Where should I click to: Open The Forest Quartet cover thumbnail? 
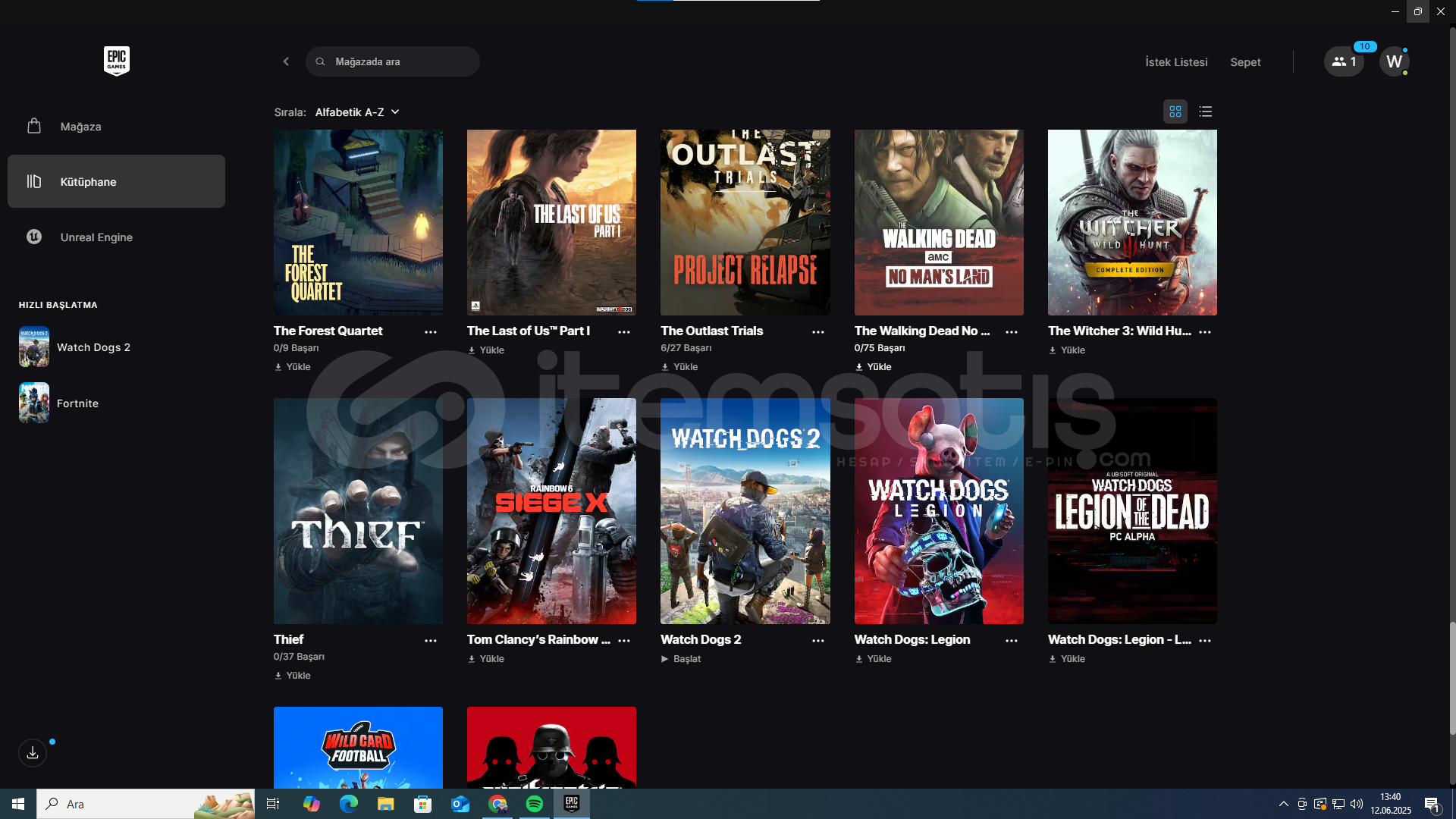coord(358,222)
